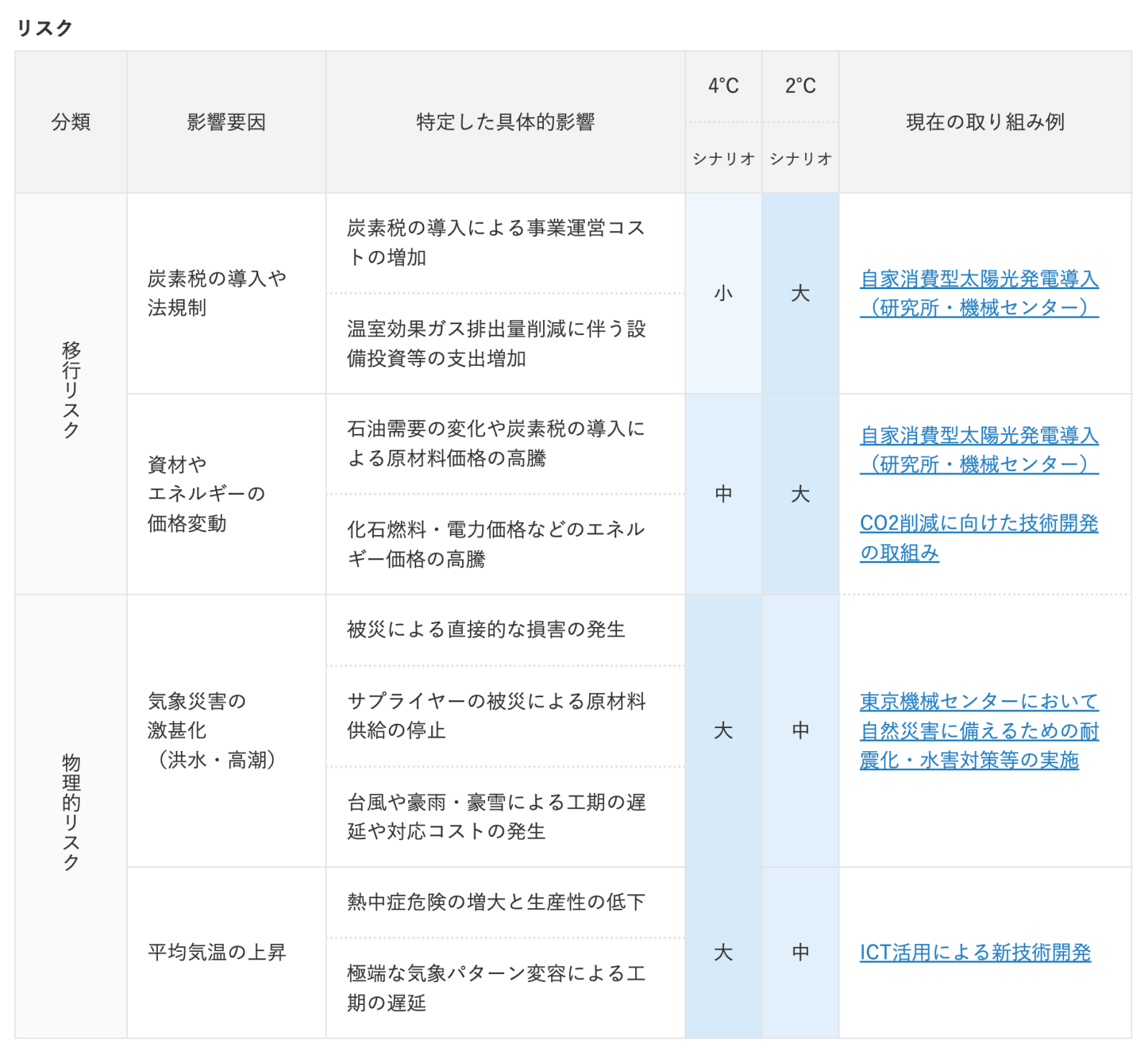
Task: Select the 炭素税の導入や法規制 factor cell
Action: point(217,293)
